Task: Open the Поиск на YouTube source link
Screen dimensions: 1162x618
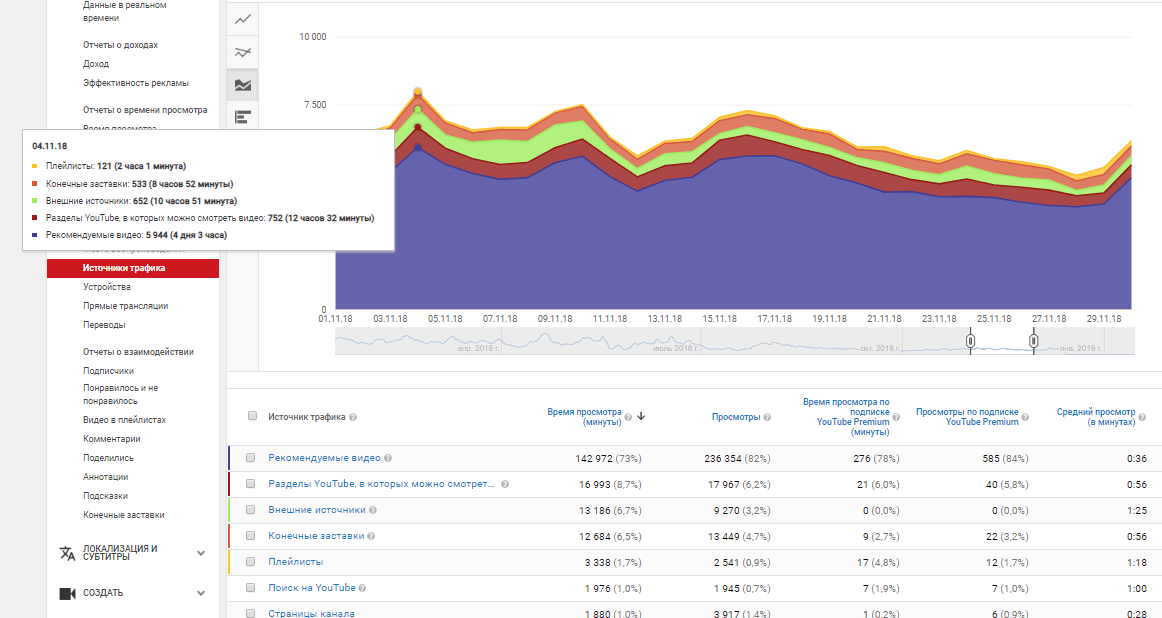Action: (311, 588)
